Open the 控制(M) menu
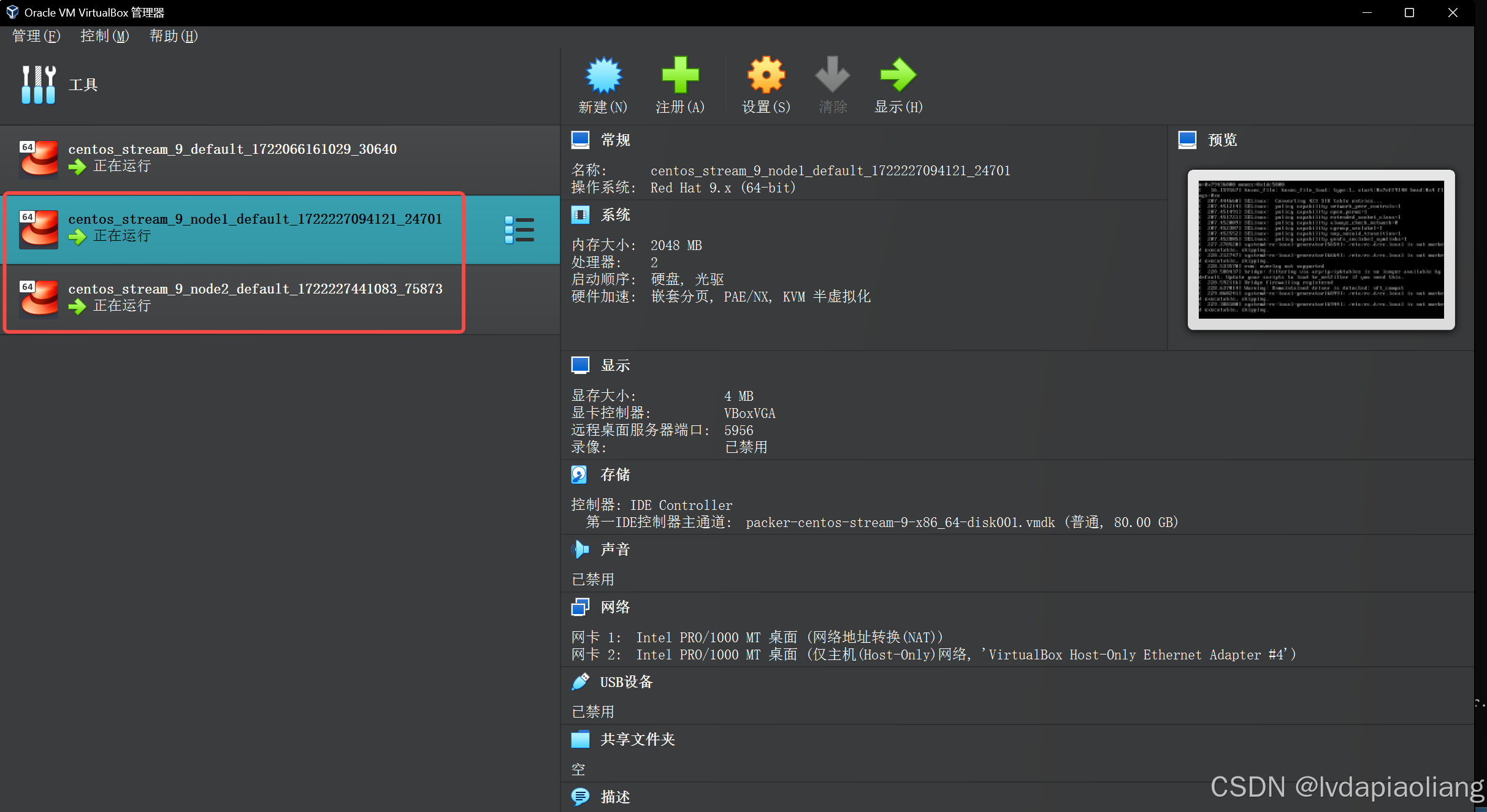1487x812 pixels. (105, 36)
